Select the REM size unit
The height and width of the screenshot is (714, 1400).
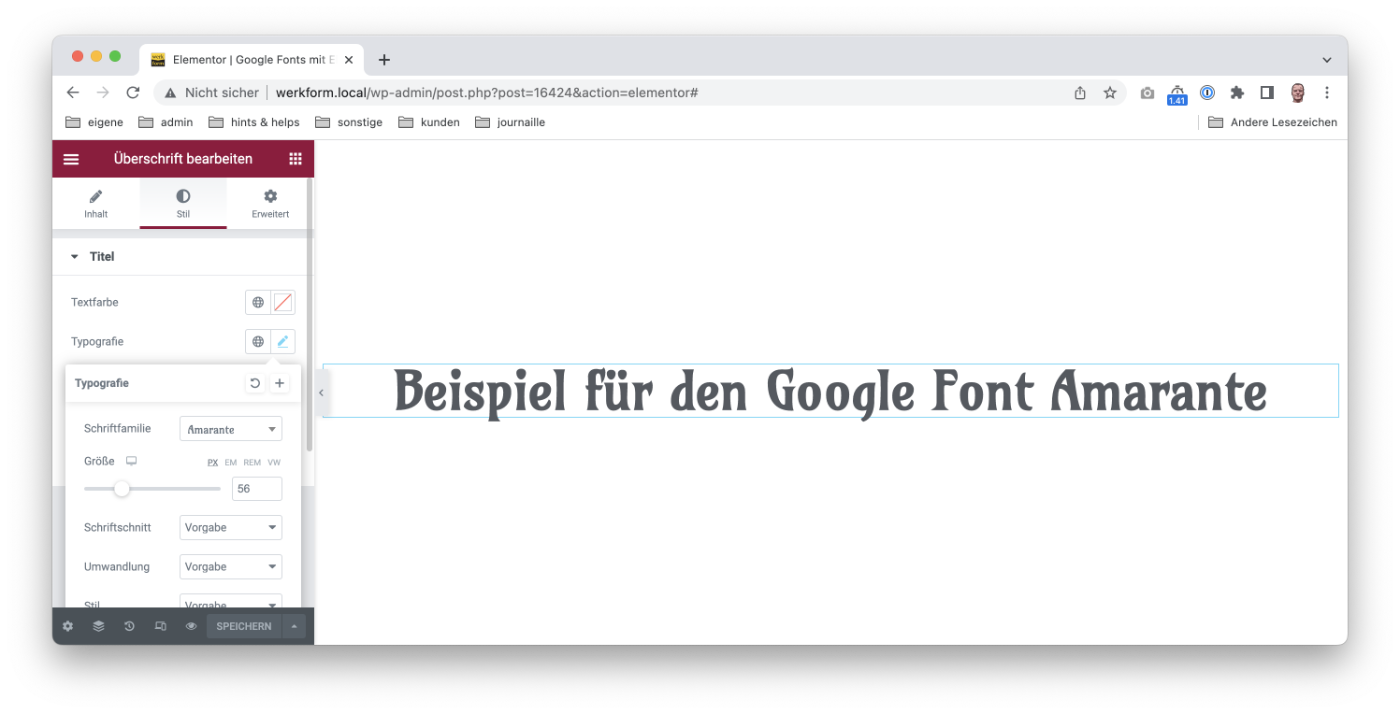[x=252, y=462]
